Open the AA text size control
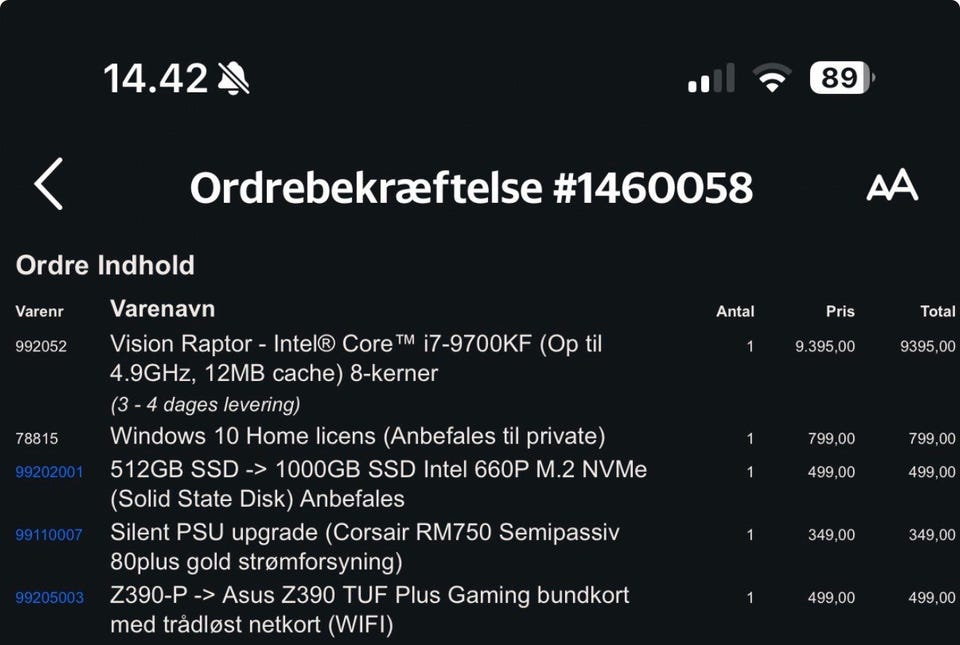 pyautogui.click(x=892, y=185)
